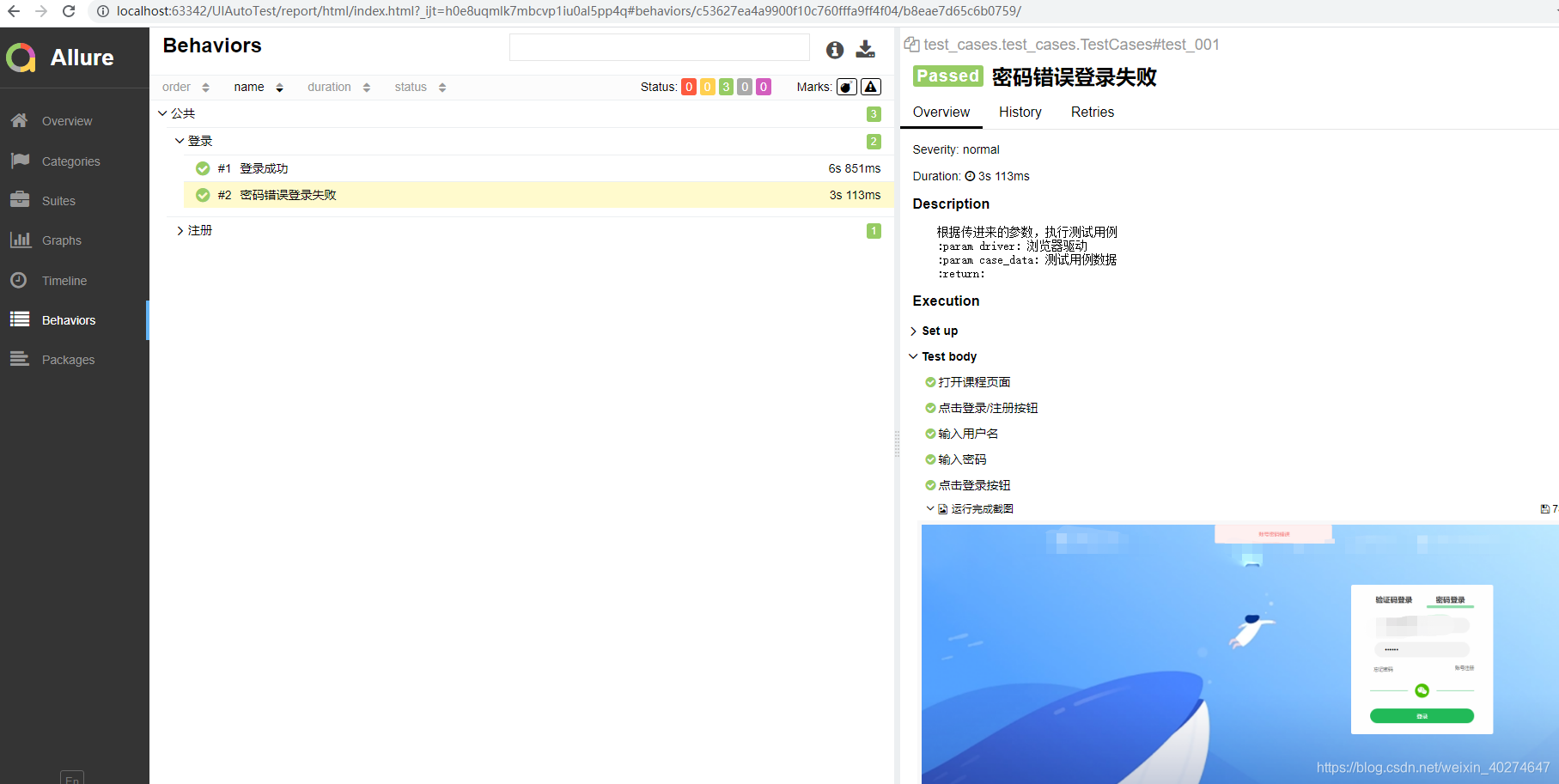Collapse the 登录 group
Viewport: 1559px width, 784px height.
point(180,141)
